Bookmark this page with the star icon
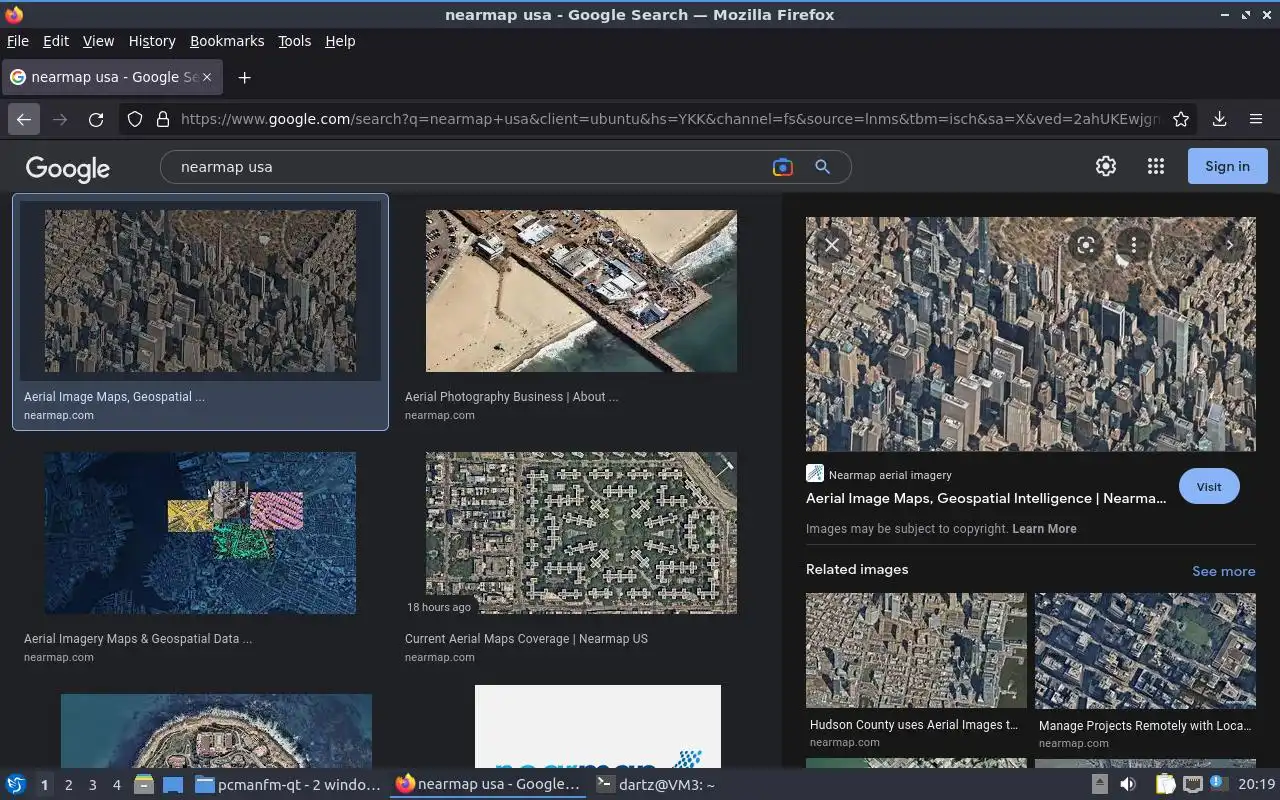The image size is (1280, 800). 1181,119
